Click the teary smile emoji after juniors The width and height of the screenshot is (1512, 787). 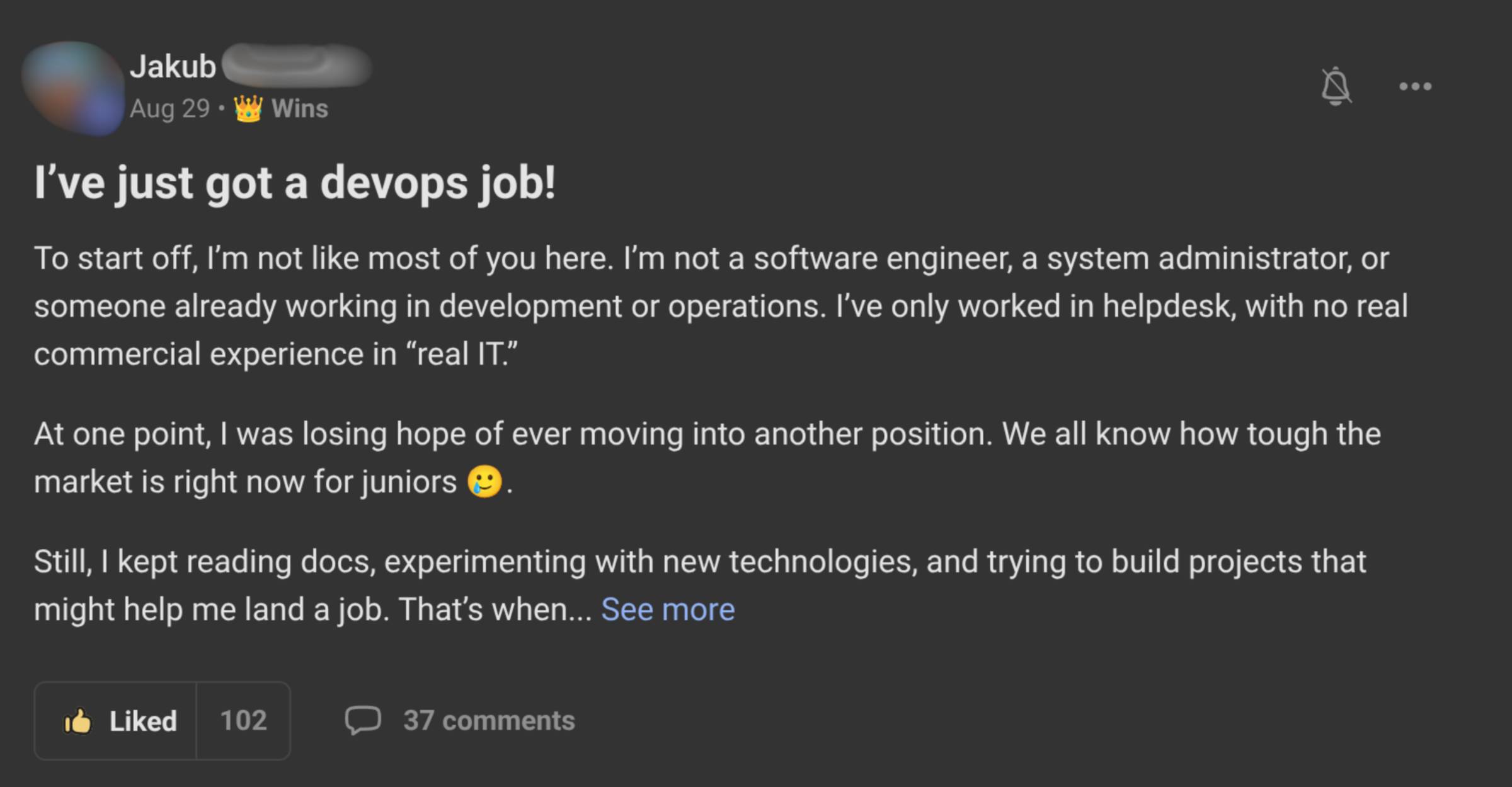[484, 482]
